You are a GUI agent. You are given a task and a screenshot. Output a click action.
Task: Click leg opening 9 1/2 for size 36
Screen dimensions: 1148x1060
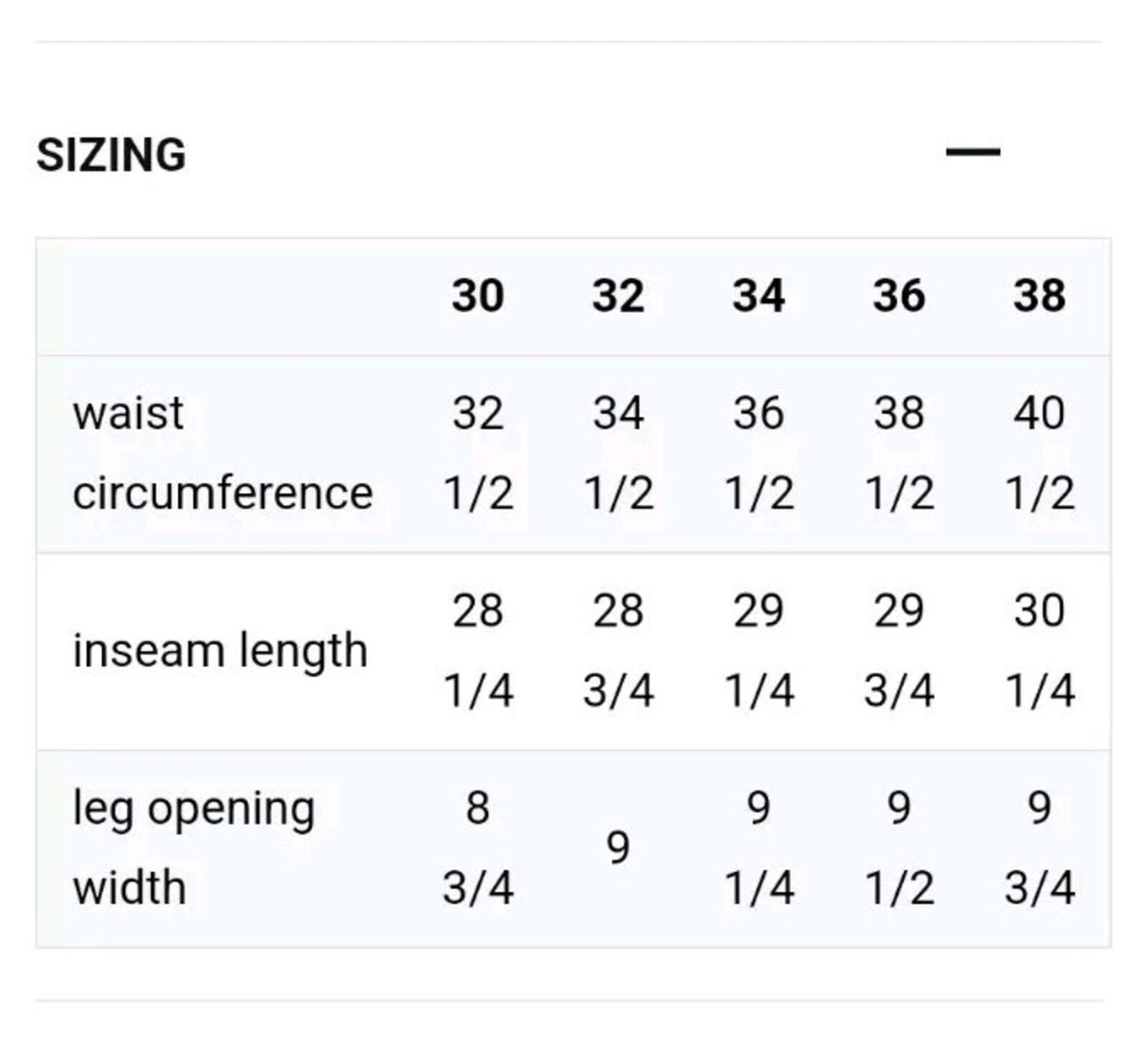tap(899, 848)
